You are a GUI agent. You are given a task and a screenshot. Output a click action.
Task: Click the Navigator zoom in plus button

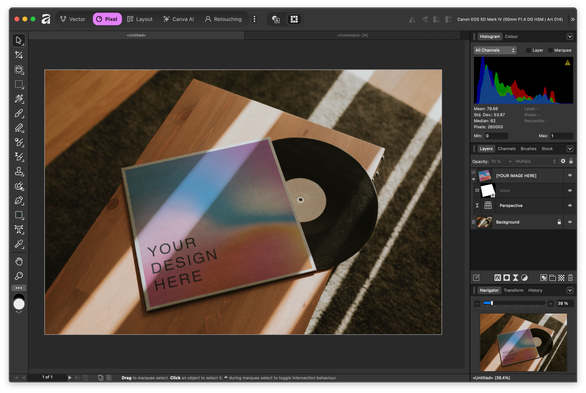[550, 303]
